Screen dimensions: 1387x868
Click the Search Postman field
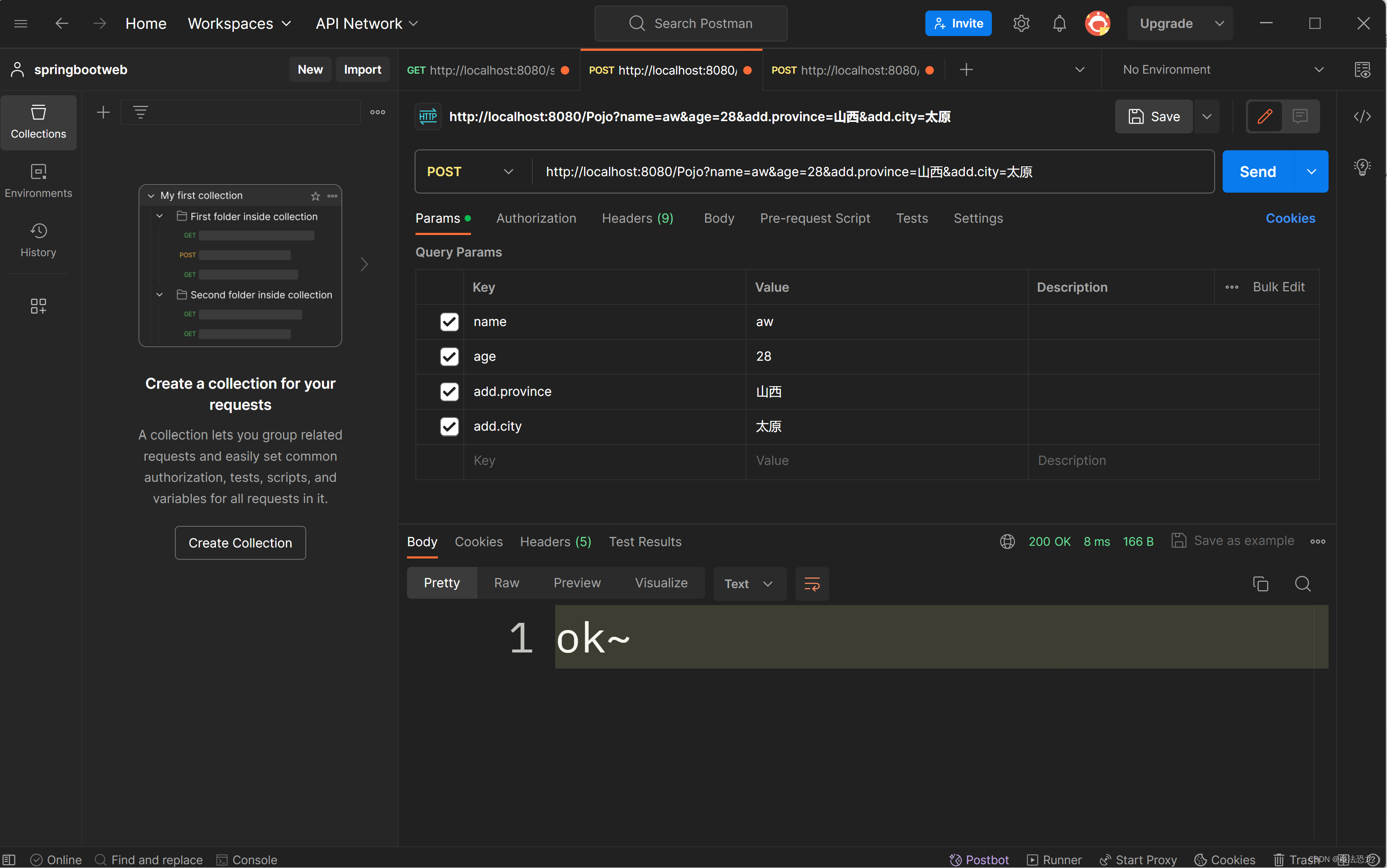point(691,24)
